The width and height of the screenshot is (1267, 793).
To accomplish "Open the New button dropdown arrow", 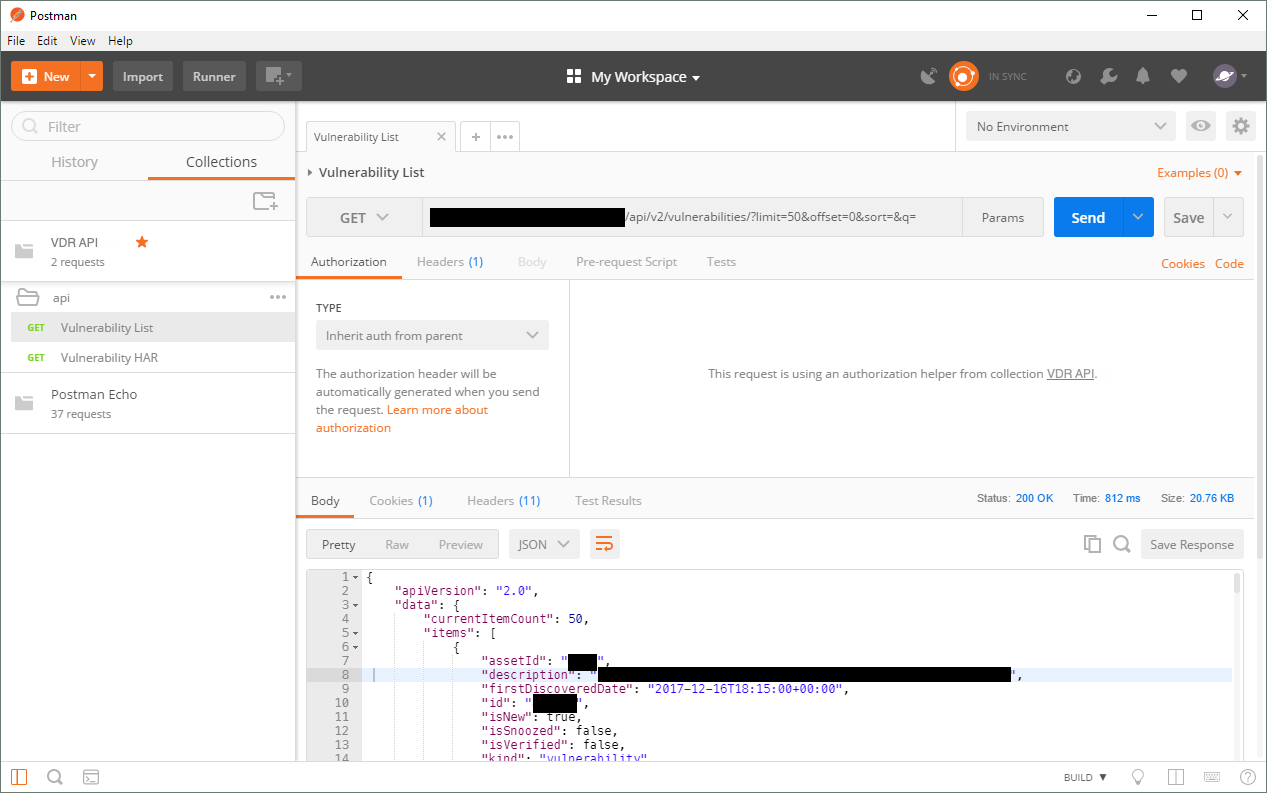I will (x=92, y=76).
